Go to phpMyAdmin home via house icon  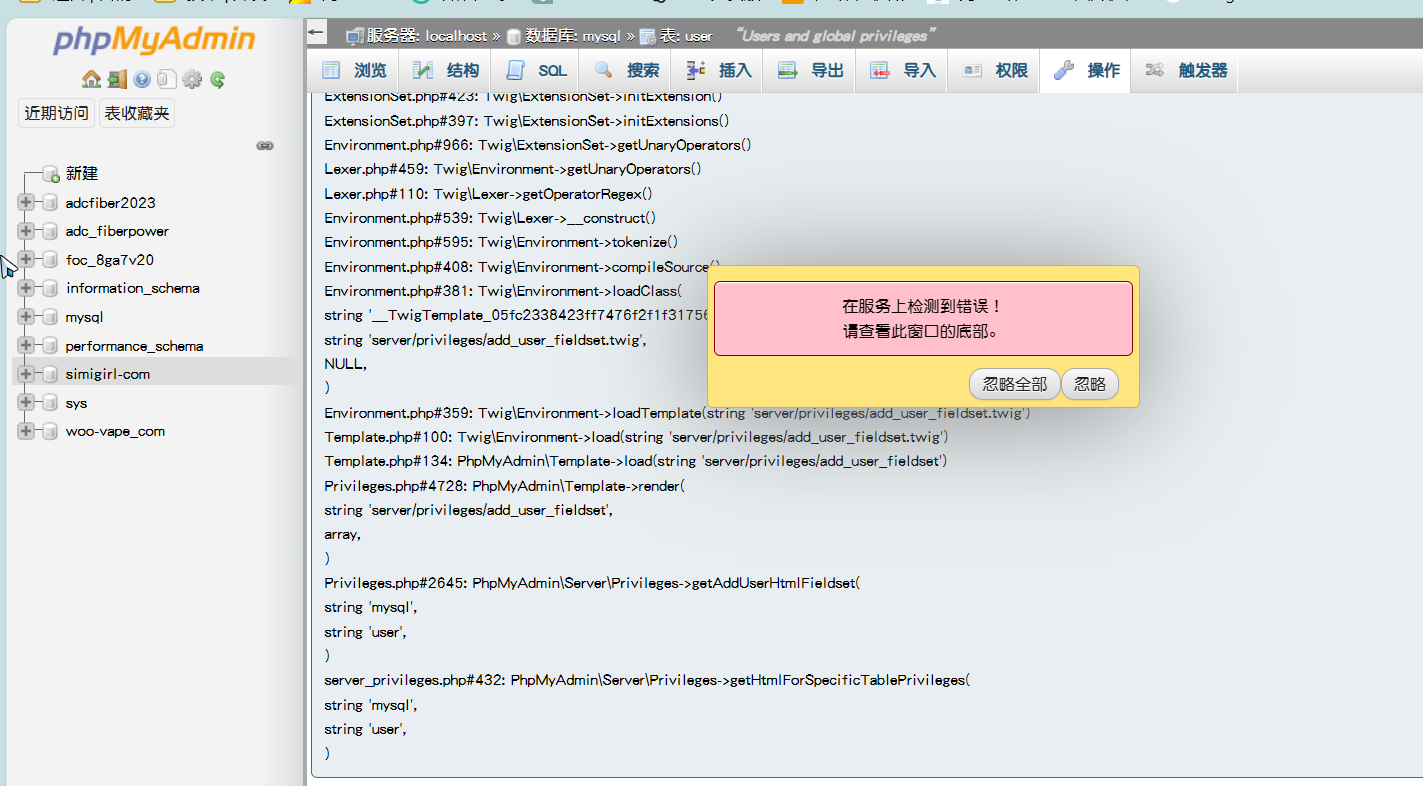point(91,79)
